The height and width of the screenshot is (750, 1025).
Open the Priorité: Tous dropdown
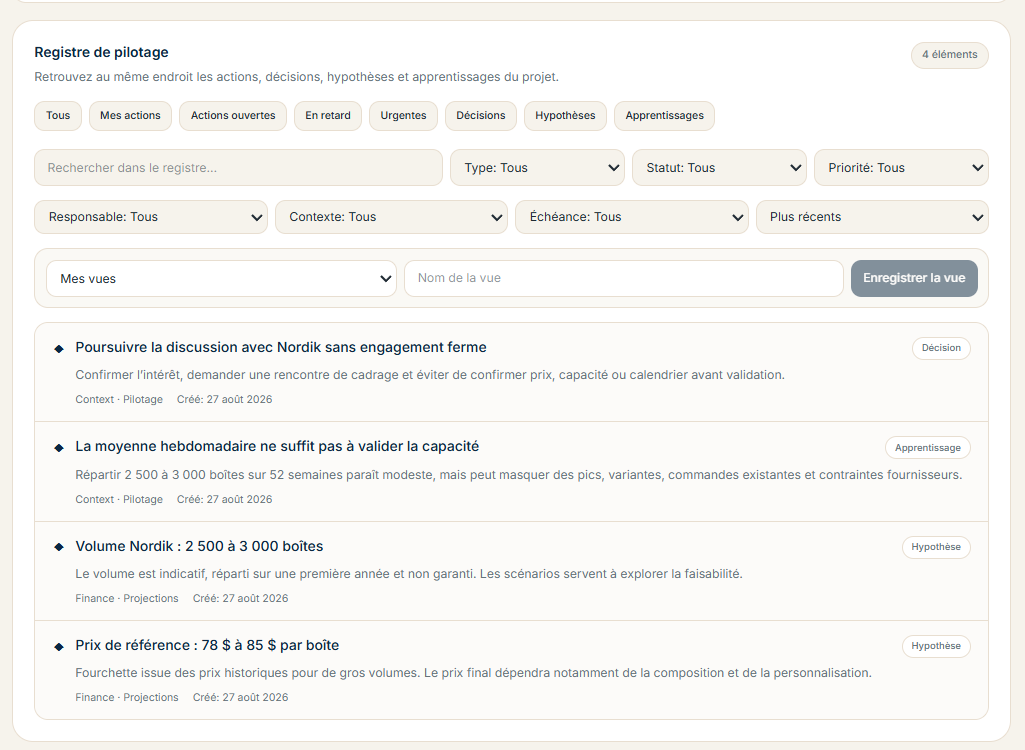coord(901,167)
